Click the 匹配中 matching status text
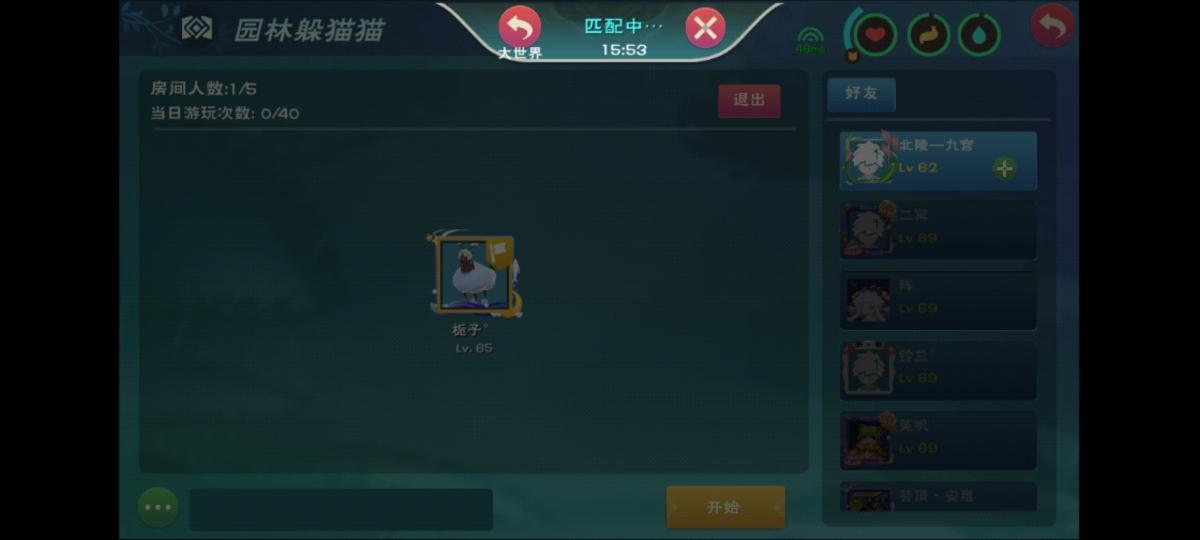The image size is (1200, 540). 624,27
